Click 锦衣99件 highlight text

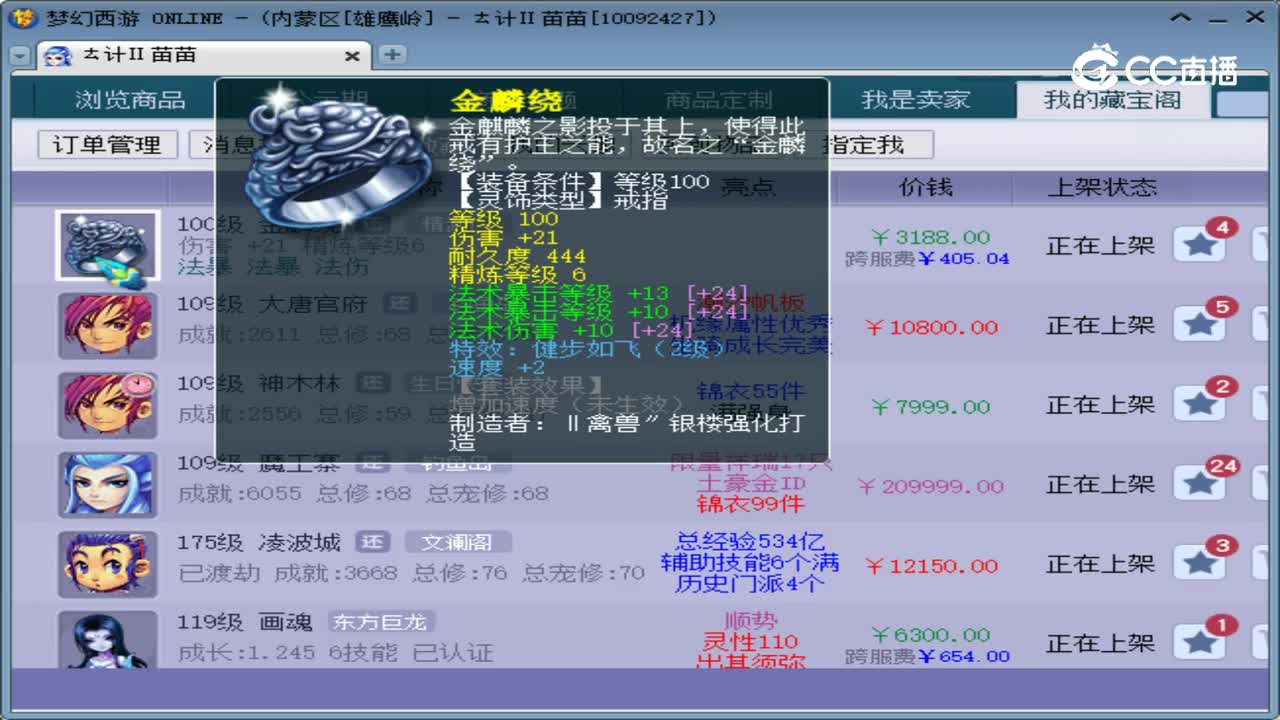tap(750, 504)
